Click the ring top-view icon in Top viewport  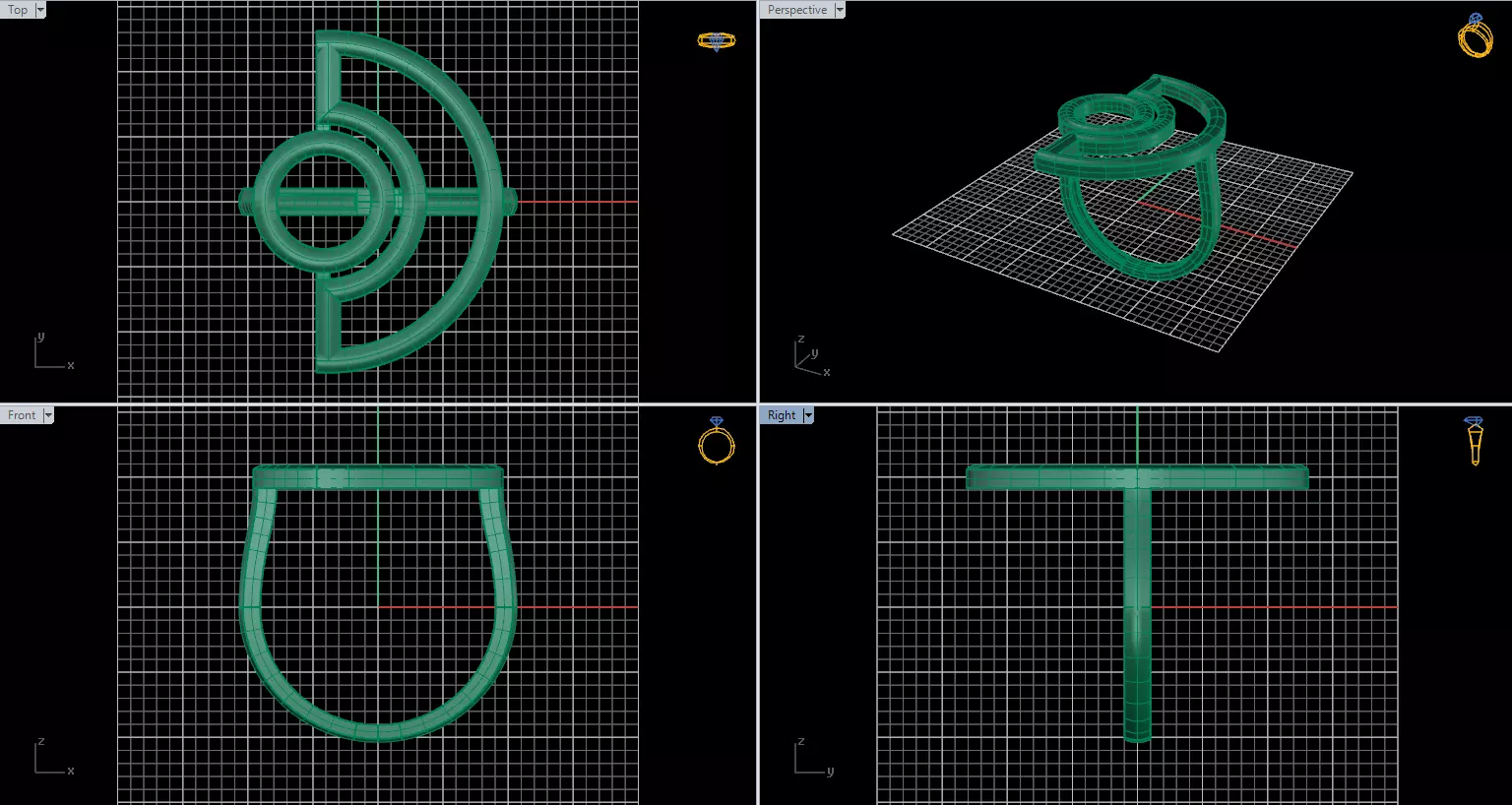tap(716, 41)
